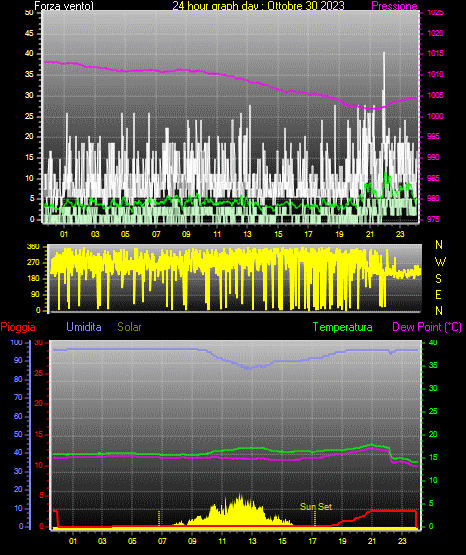
Task: Click the humidity dip near hour 13
Action: (x=250, y=368)
